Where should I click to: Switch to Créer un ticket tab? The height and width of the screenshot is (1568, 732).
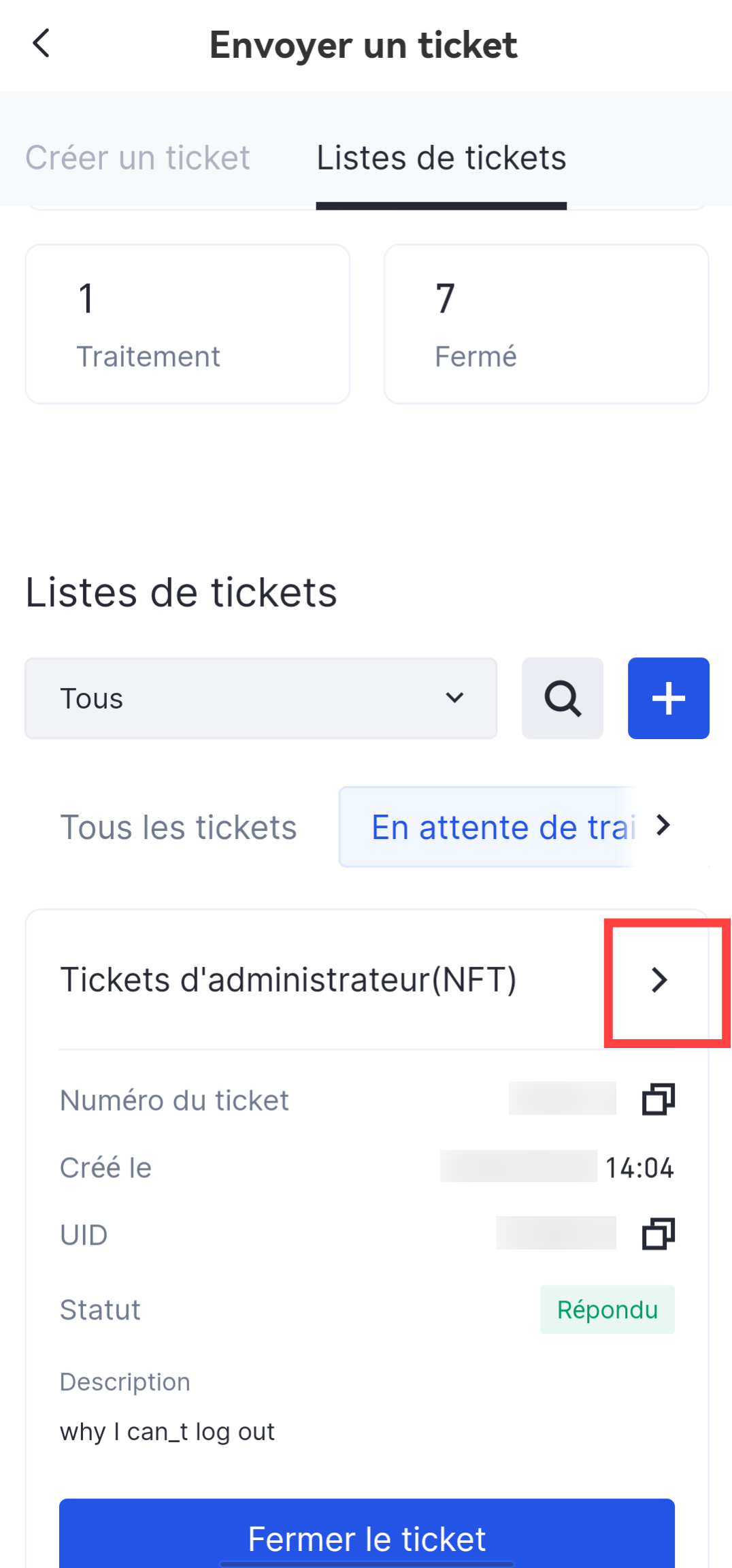pyautogui.click(x=137, y=158)
